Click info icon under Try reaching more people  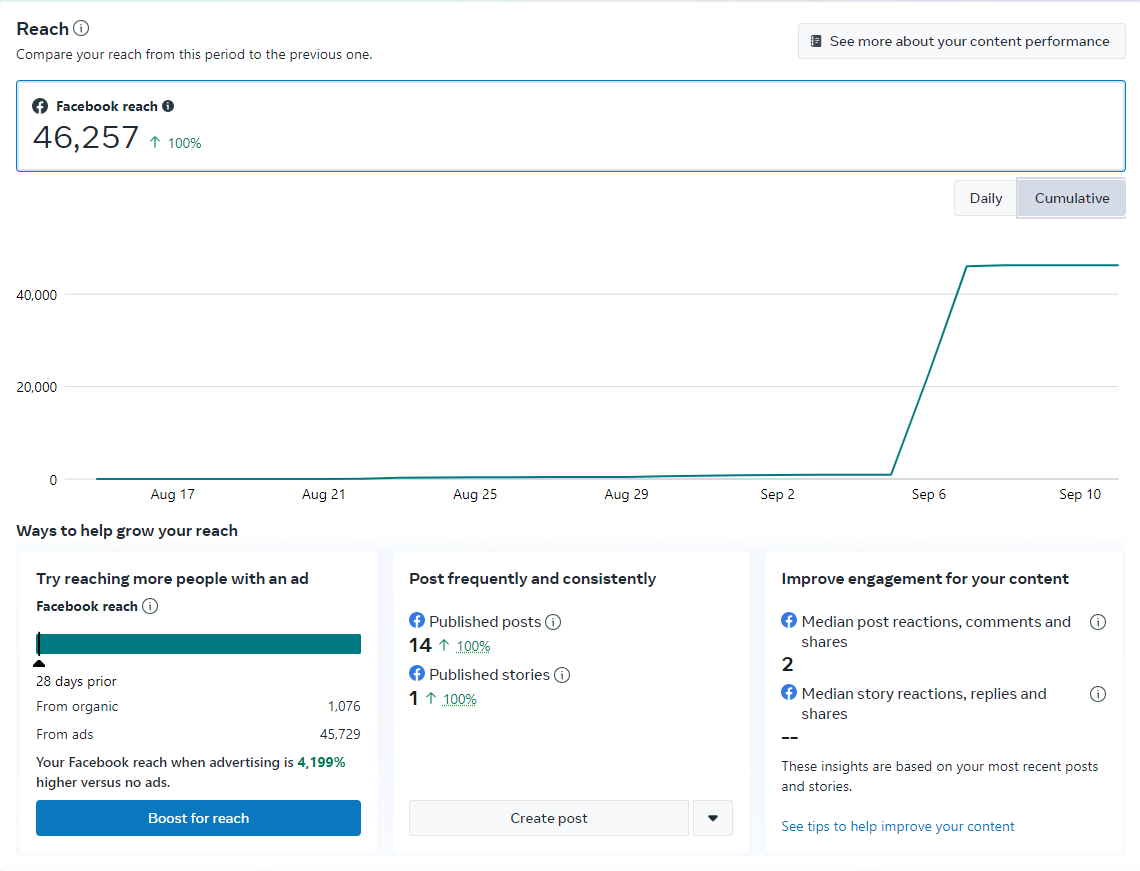tap(150, 606)
